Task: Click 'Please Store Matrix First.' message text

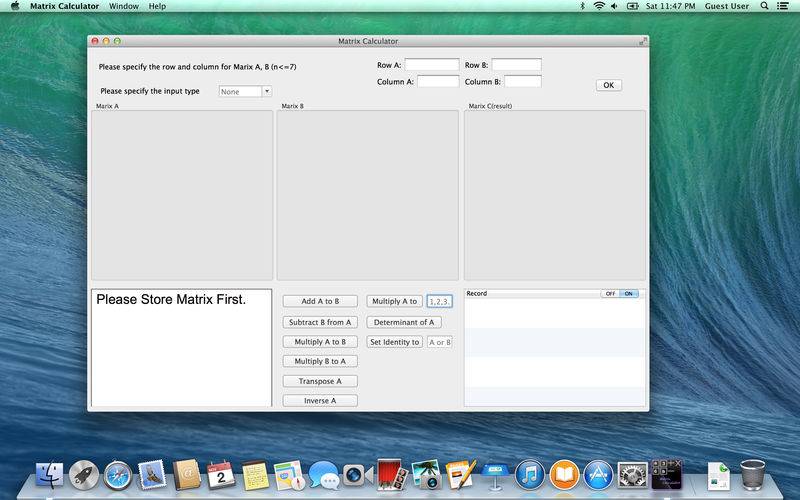Action: 171,299
